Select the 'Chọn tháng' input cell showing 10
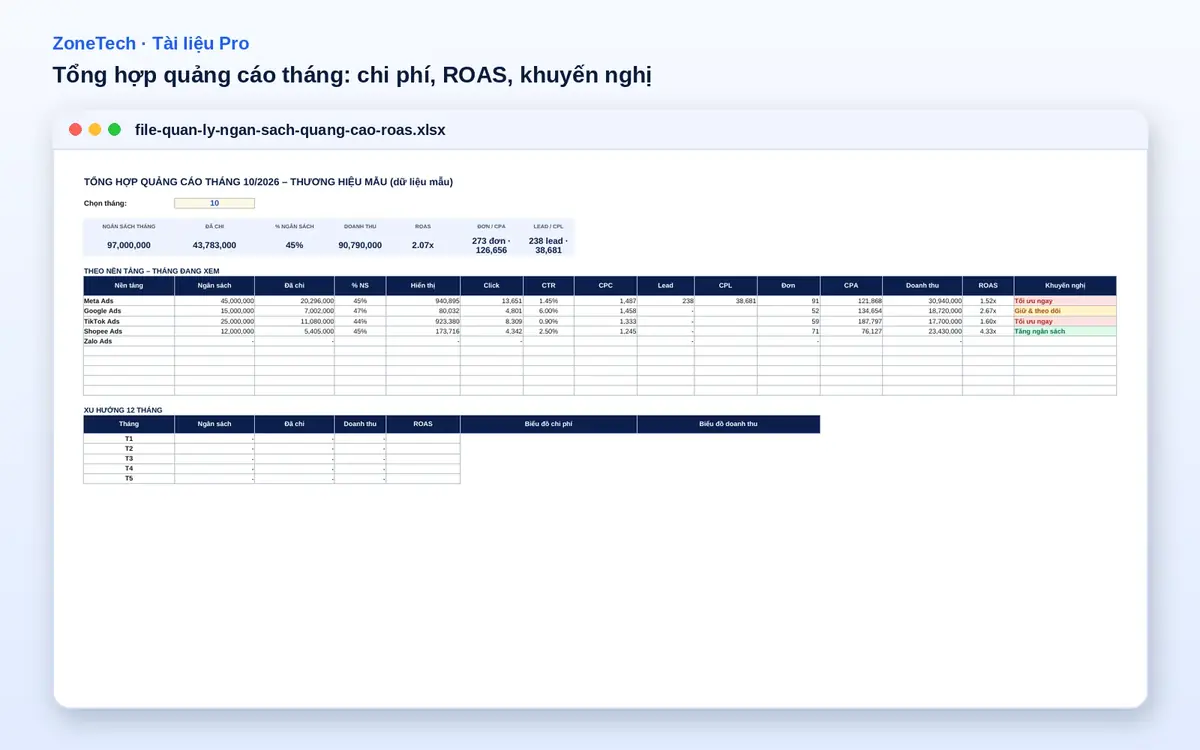The height and width of the screenshot is (750, 1200). click(x=214, y=203)
